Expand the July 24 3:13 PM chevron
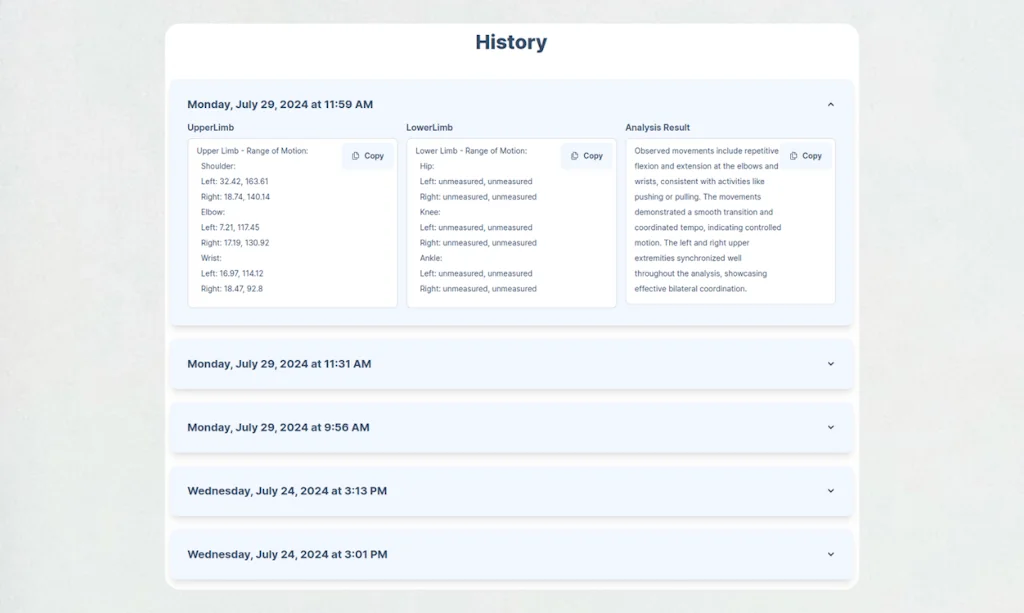Screen dimensions: 1024x613 tap(830, 491)
